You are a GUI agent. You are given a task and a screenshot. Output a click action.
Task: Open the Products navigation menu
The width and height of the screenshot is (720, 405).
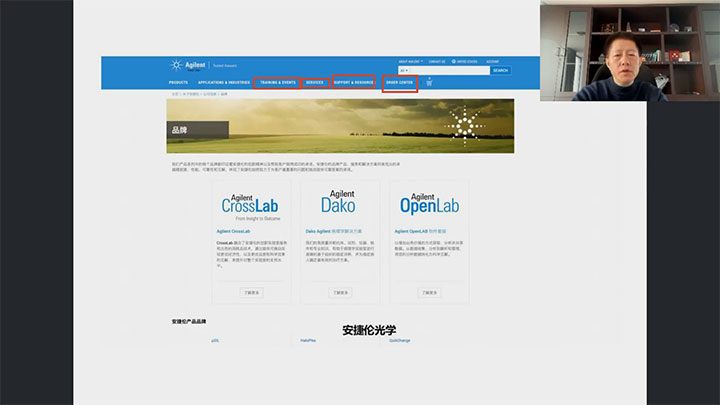tap(178, 82)
